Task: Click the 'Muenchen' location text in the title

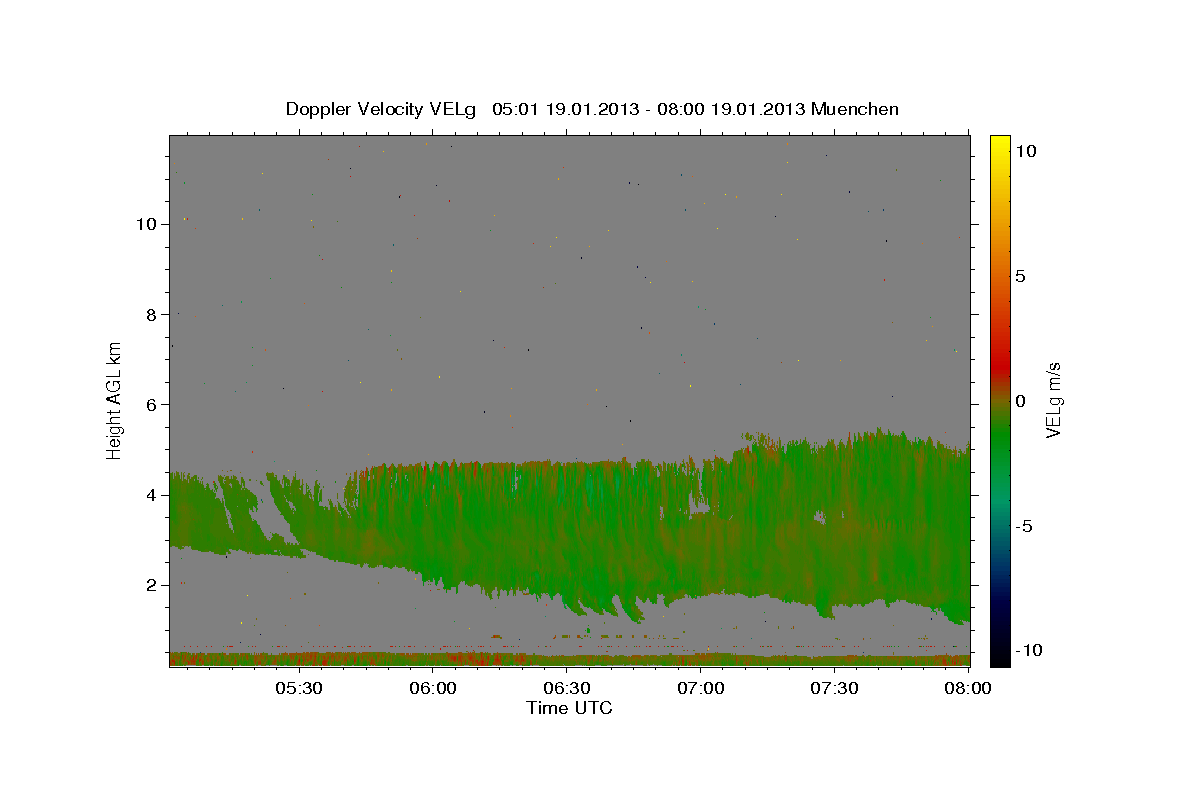Action: tap(855, 109)
